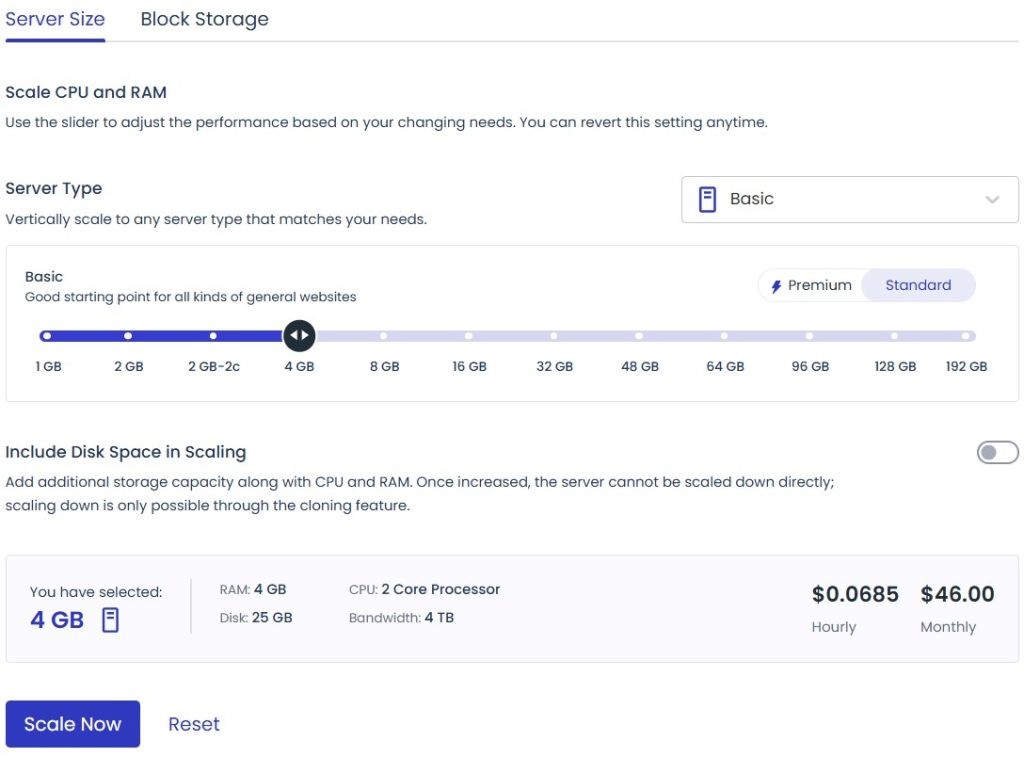
Task: Switch to the Block Storage tab
Action: 204,18
